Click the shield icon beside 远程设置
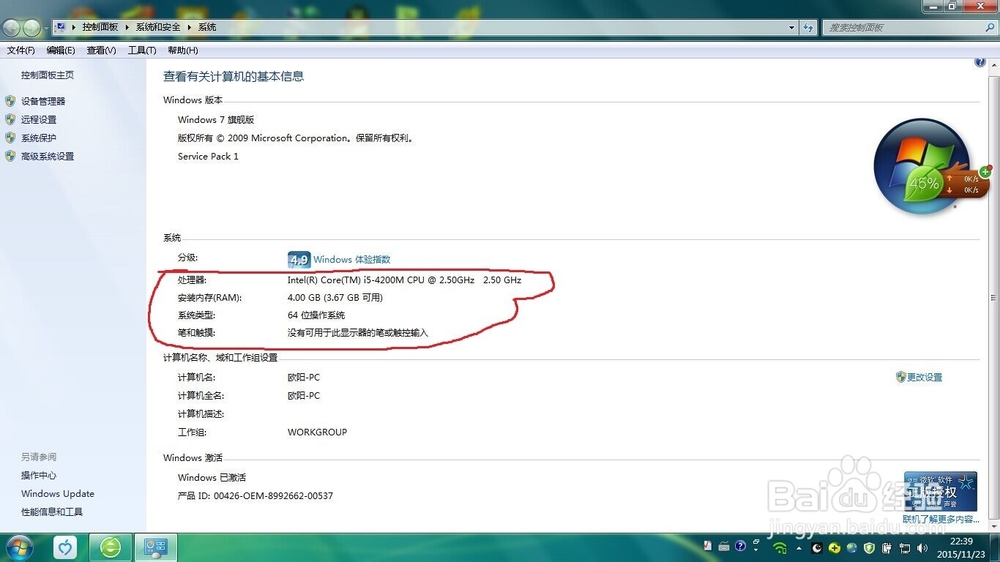 coord(10,119)
